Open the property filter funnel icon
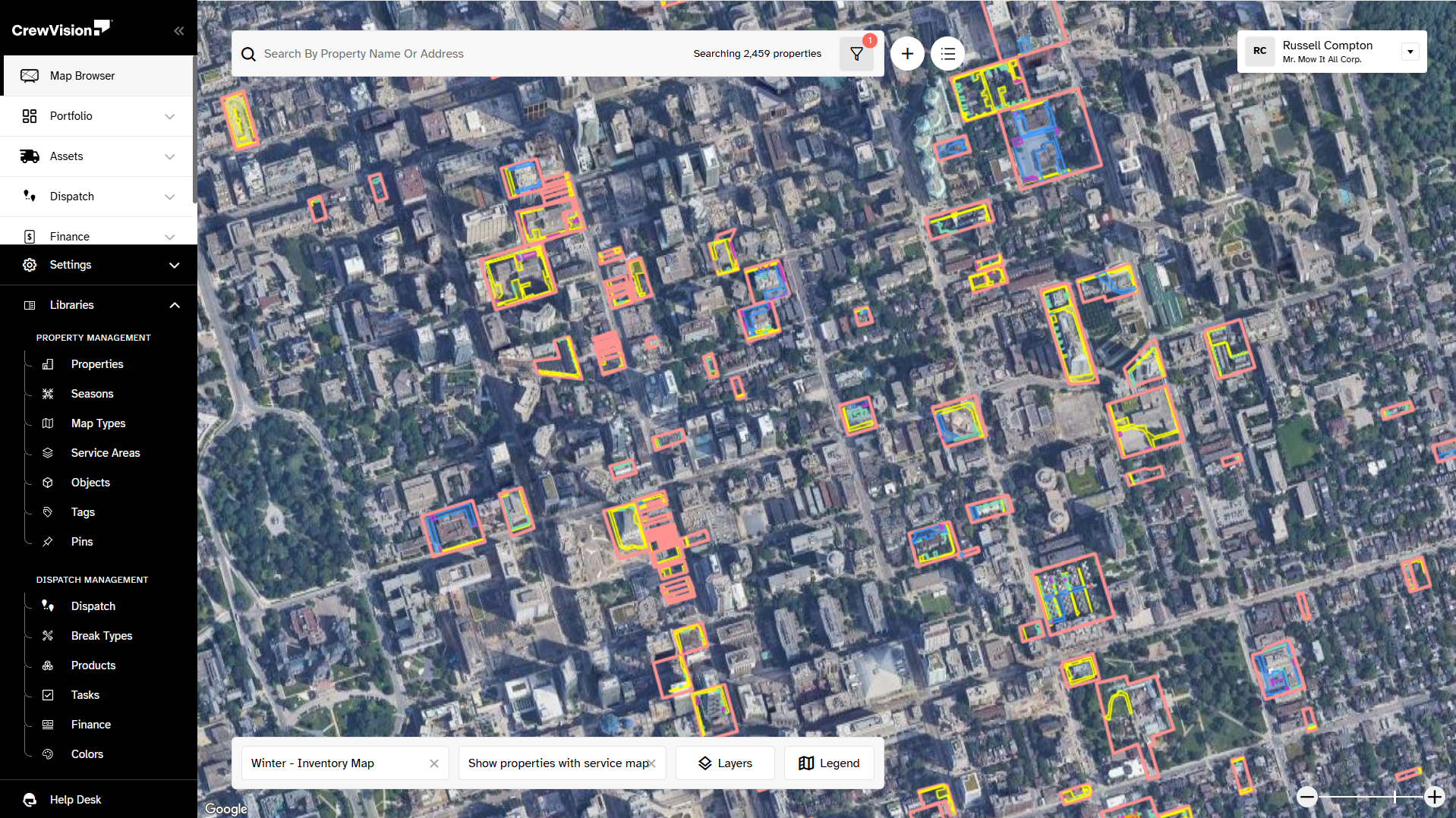 (x=856, y=54)
